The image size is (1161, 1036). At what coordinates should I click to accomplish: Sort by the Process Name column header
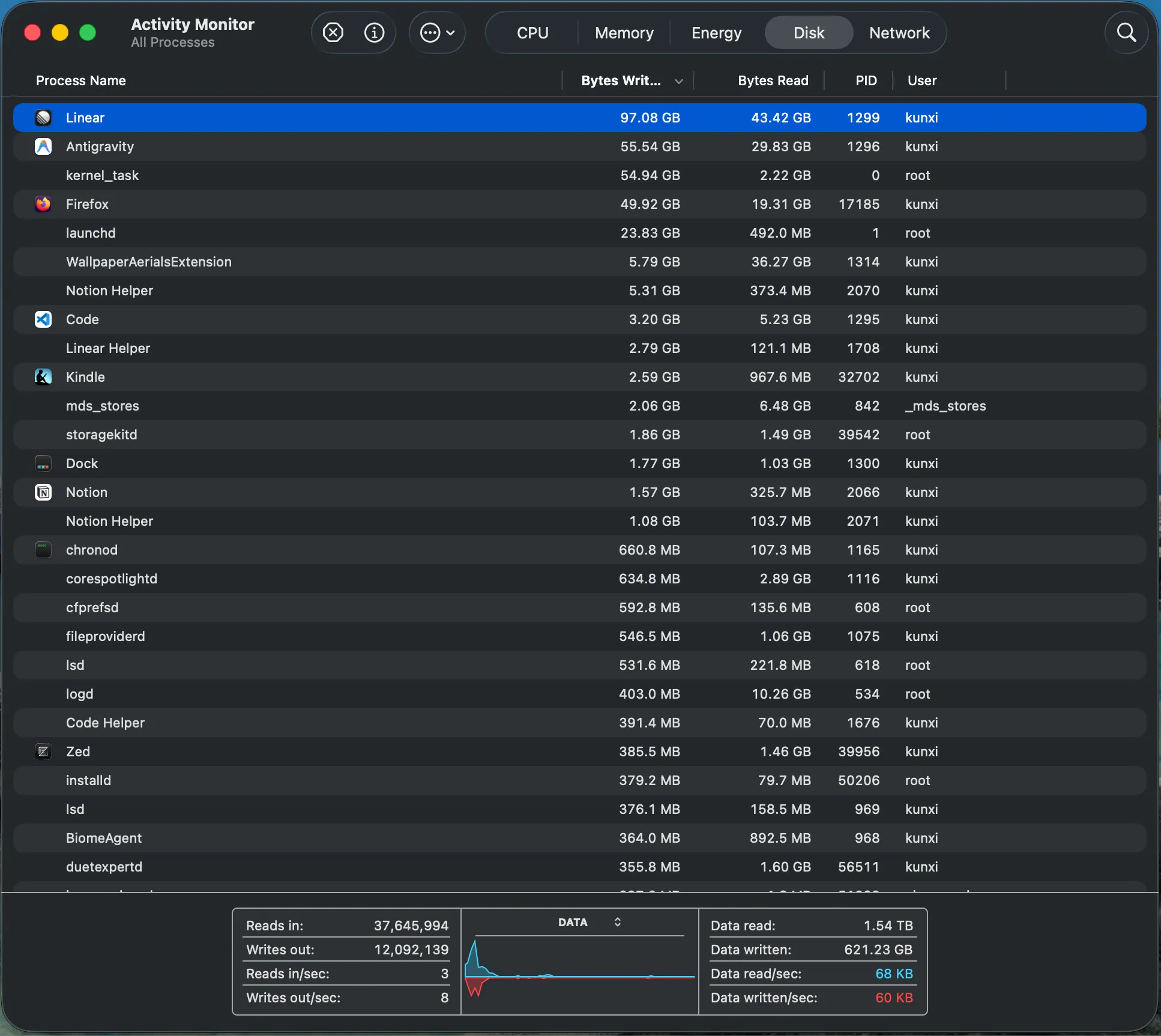point(81,80)
